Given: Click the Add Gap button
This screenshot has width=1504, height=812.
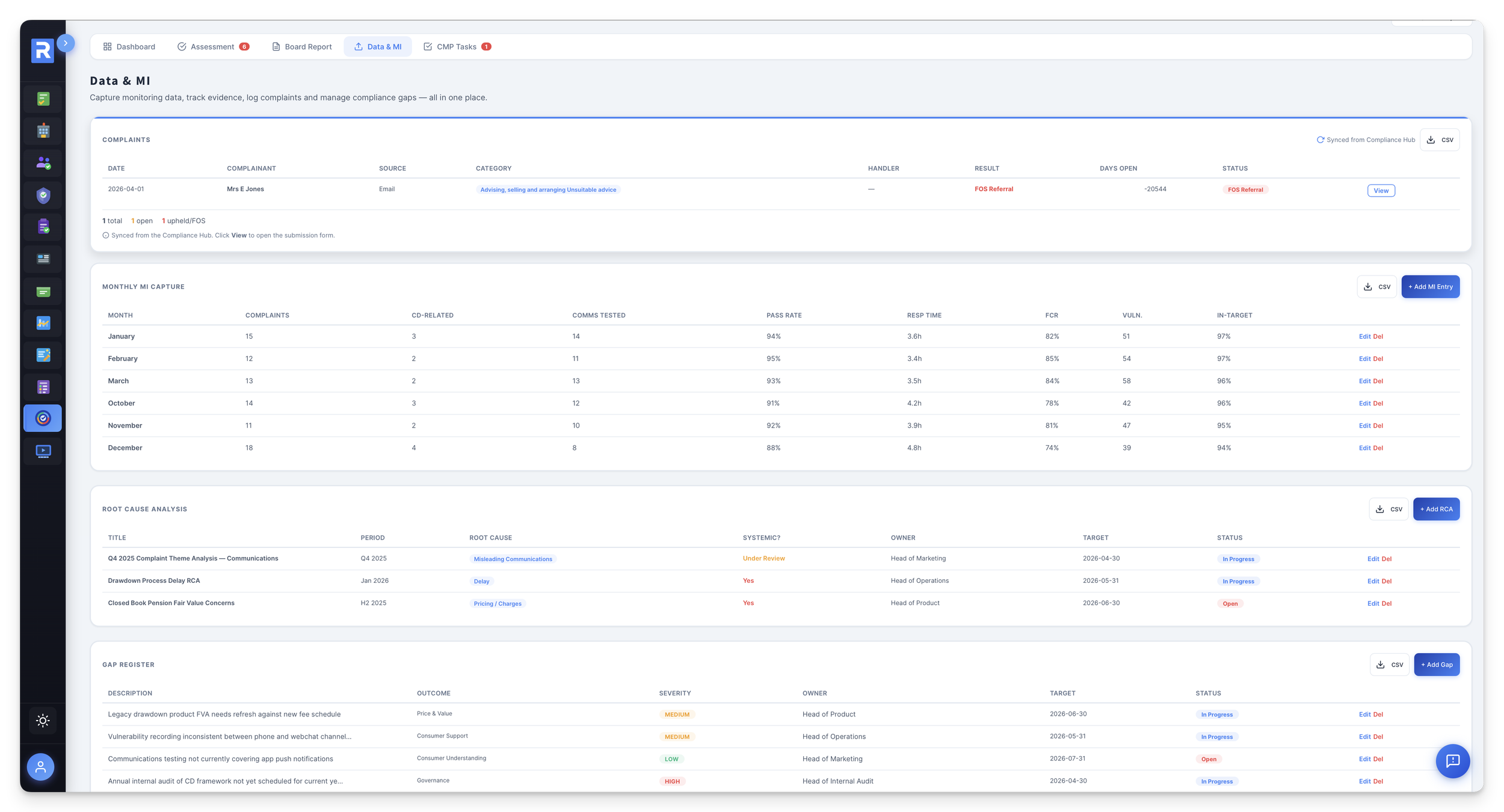Looking at the screenshot, I should click(1436, 665).
